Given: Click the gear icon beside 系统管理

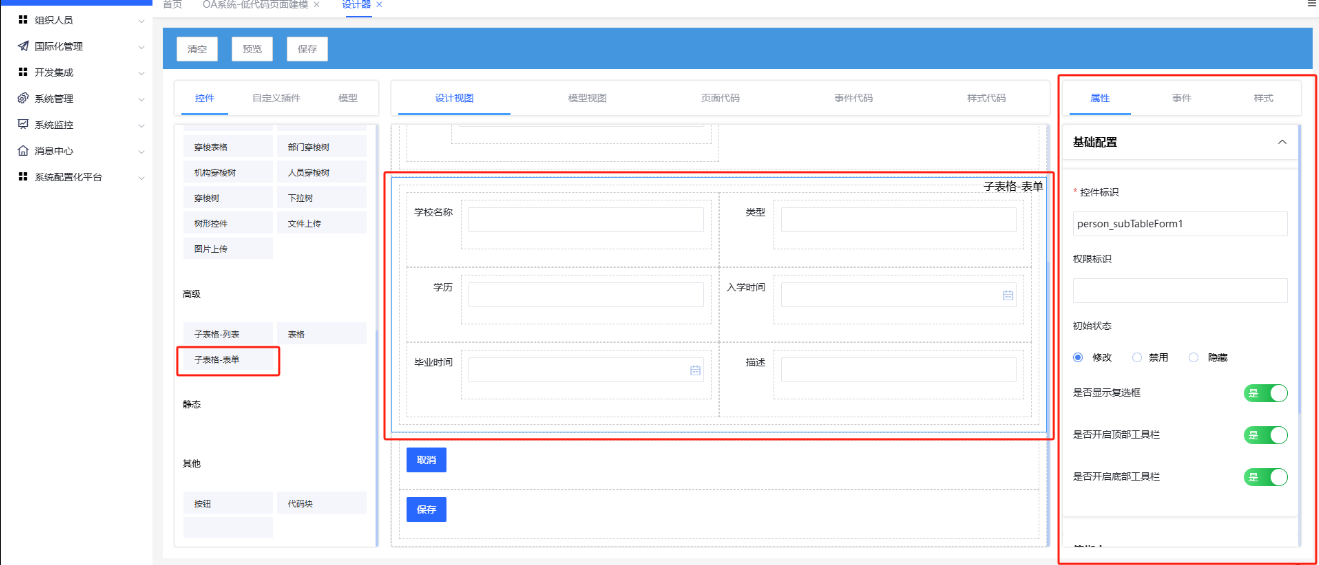Looking at the screenshot, I should (x=23, y=98).
